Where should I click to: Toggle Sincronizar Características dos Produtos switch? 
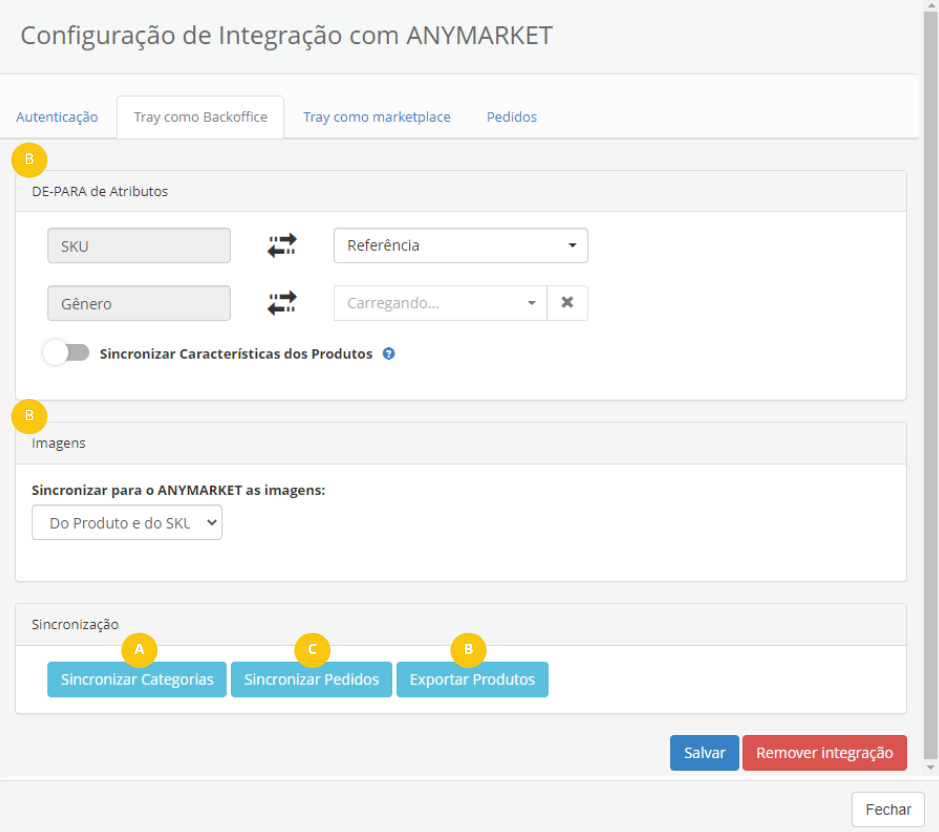[x=66, y=353]
